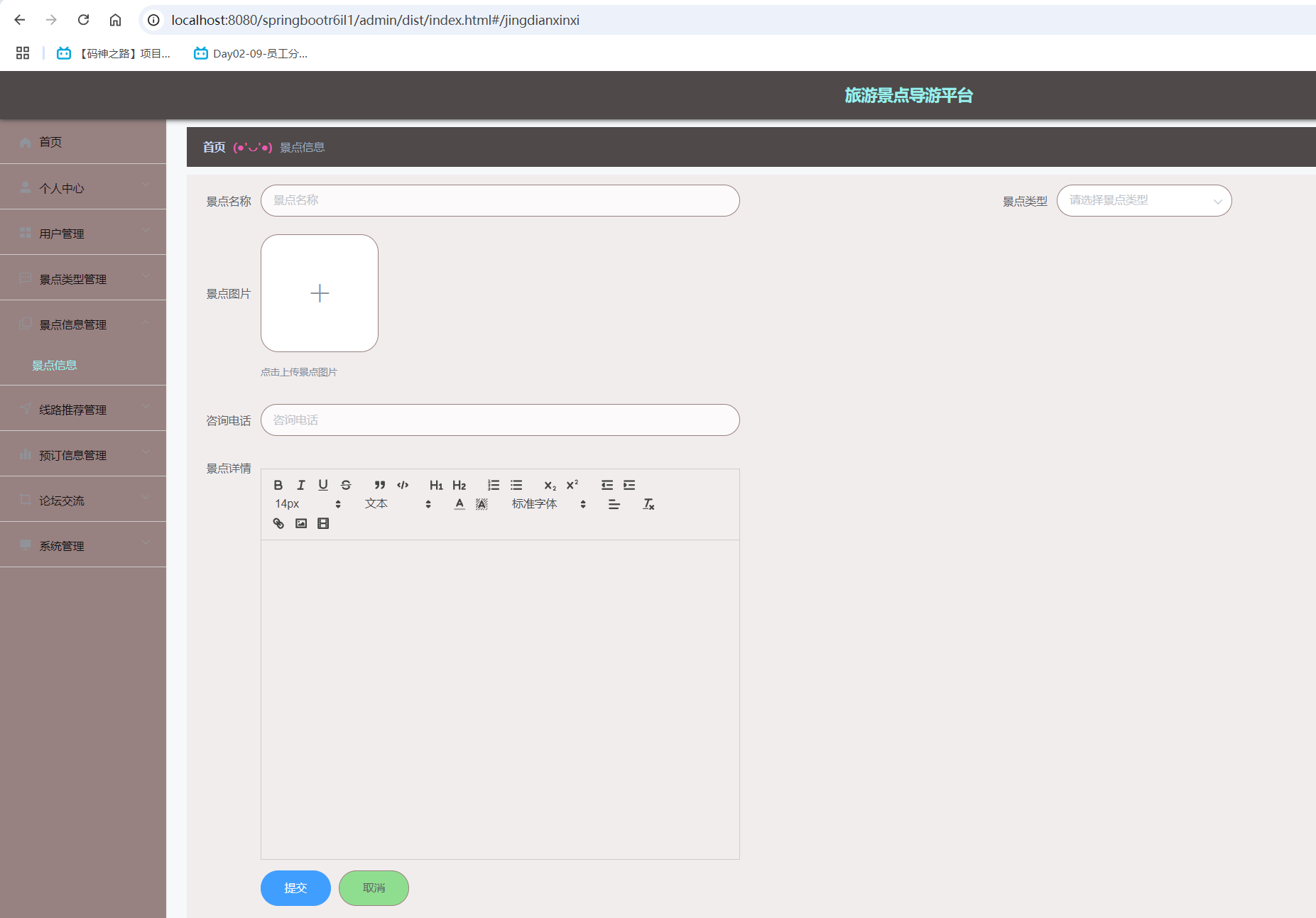This screenshot has width=1316, height=918.
Task: Open the text alignment picker
Action: pyautogui.click(x=614, y=504)
